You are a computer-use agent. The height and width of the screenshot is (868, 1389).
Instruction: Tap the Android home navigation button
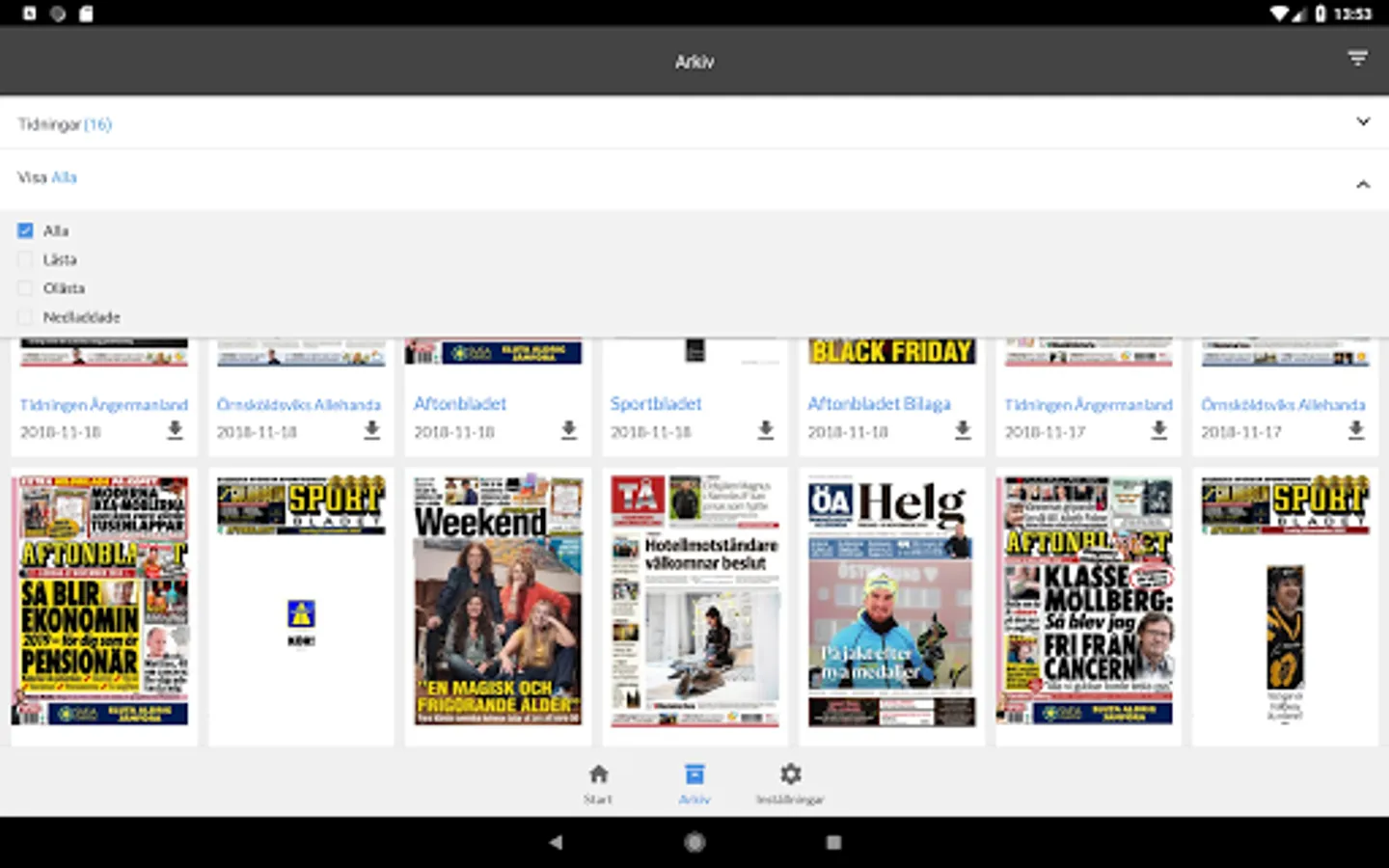pos(694,842)
